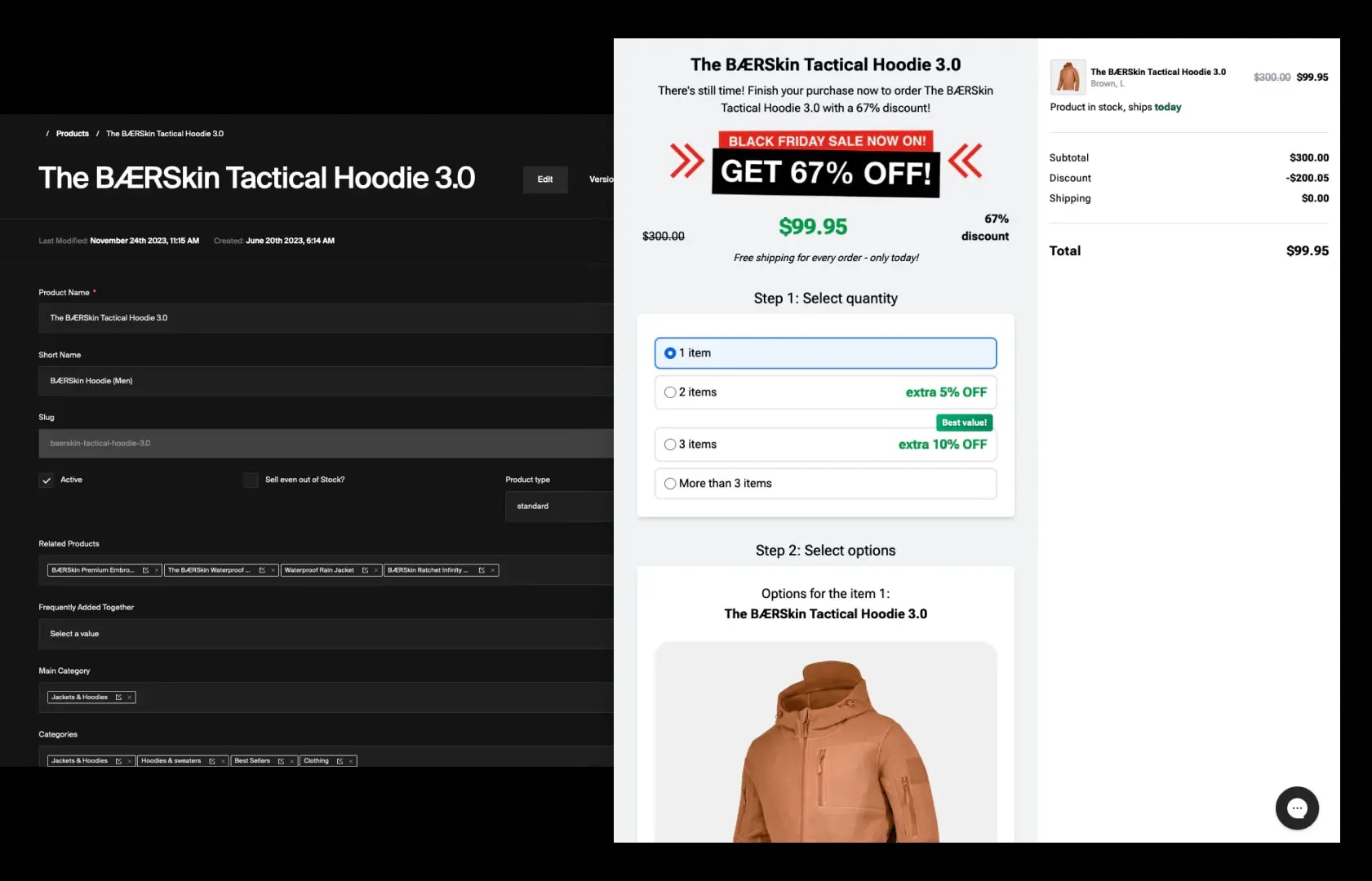Click the Subtotal $300.00 value
This screenshot has height=881, width=1372.
click(x=1309, y=157)
